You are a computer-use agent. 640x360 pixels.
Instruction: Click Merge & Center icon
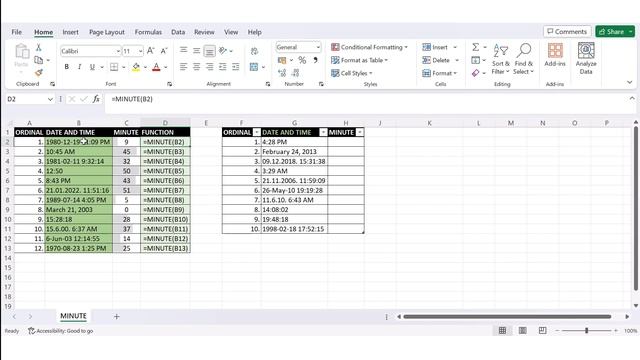point(254,67)
